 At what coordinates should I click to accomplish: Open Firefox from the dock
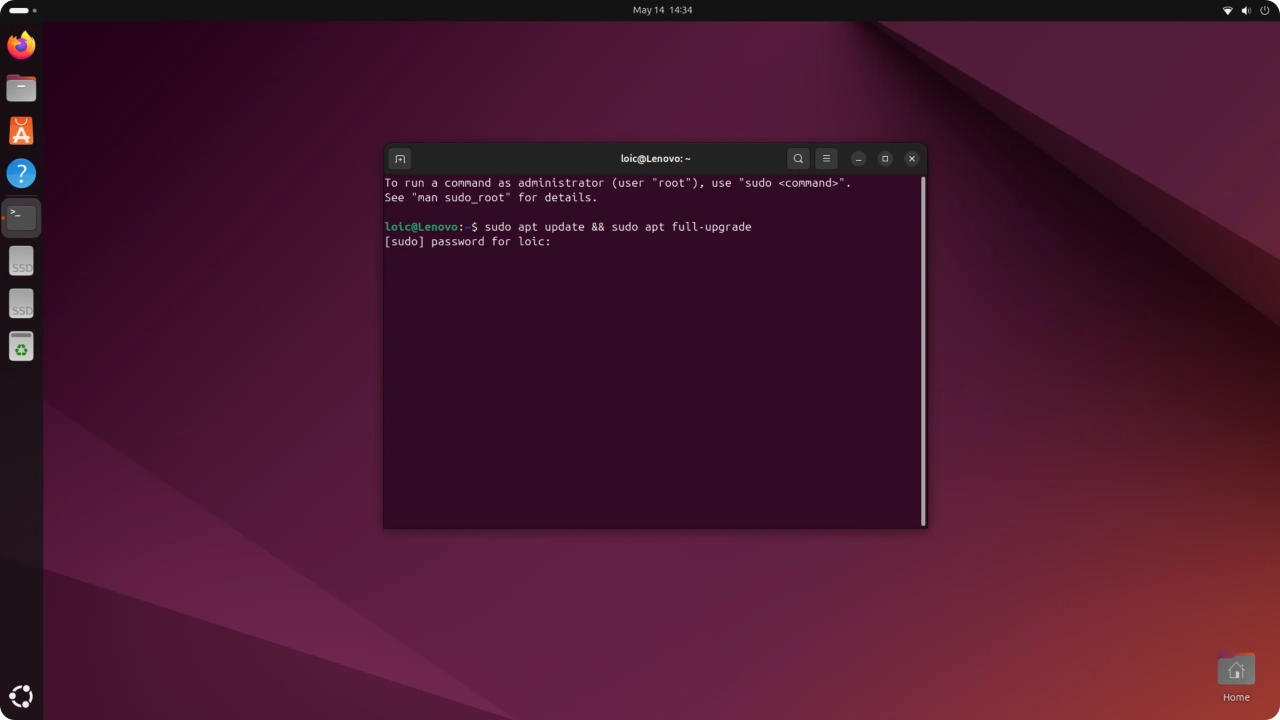[x=21, y=45]
